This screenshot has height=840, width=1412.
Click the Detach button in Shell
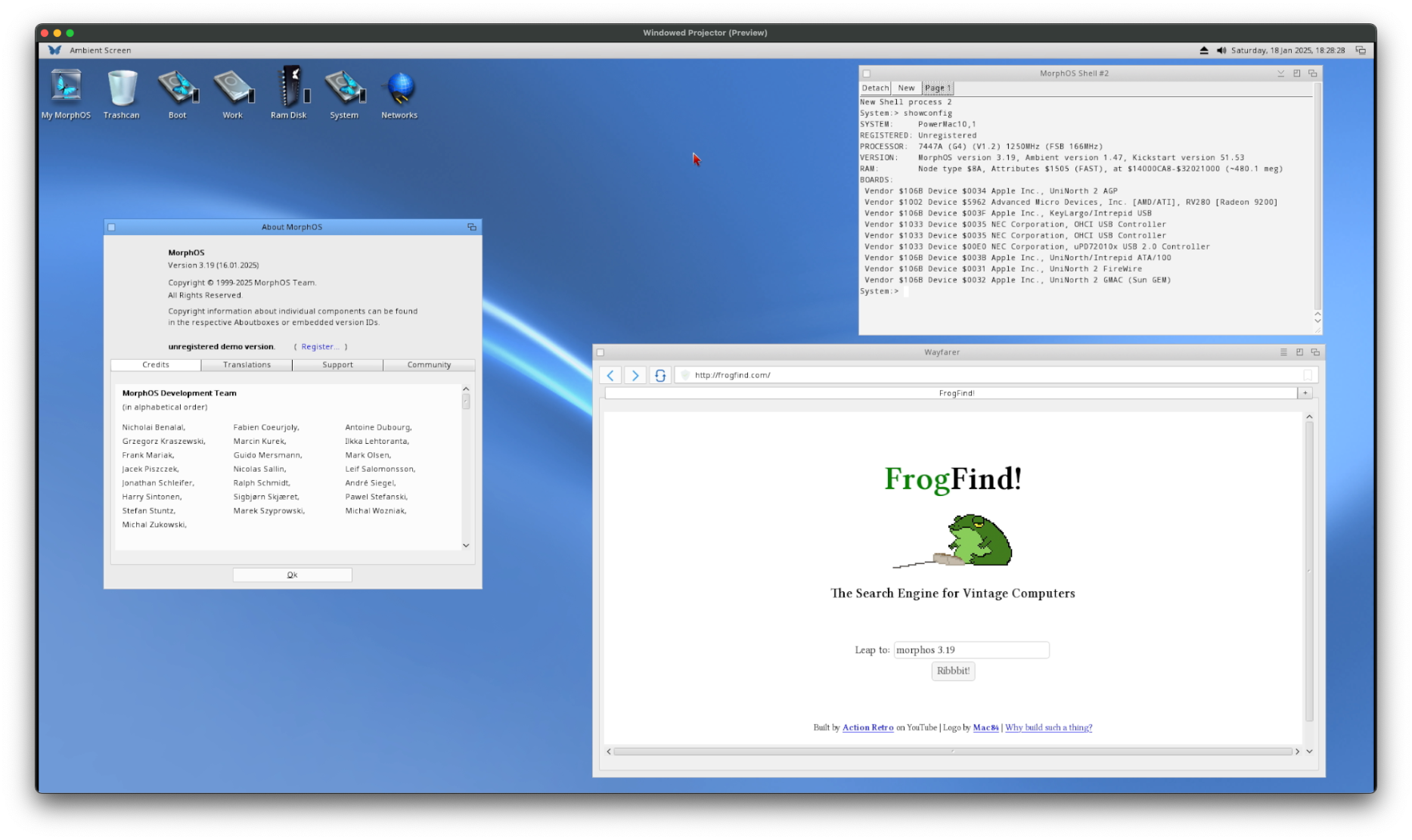coord(875,88)
